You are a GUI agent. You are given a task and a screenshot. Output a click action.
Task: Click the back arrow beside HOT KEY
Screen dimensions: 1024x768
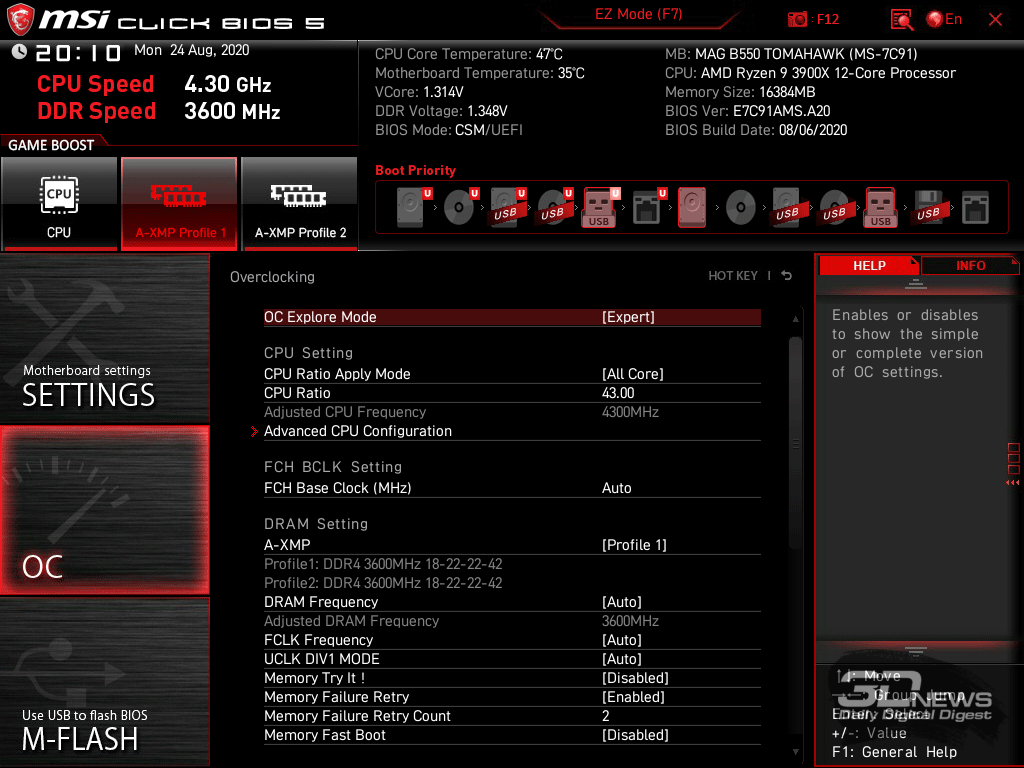point(787,276)
